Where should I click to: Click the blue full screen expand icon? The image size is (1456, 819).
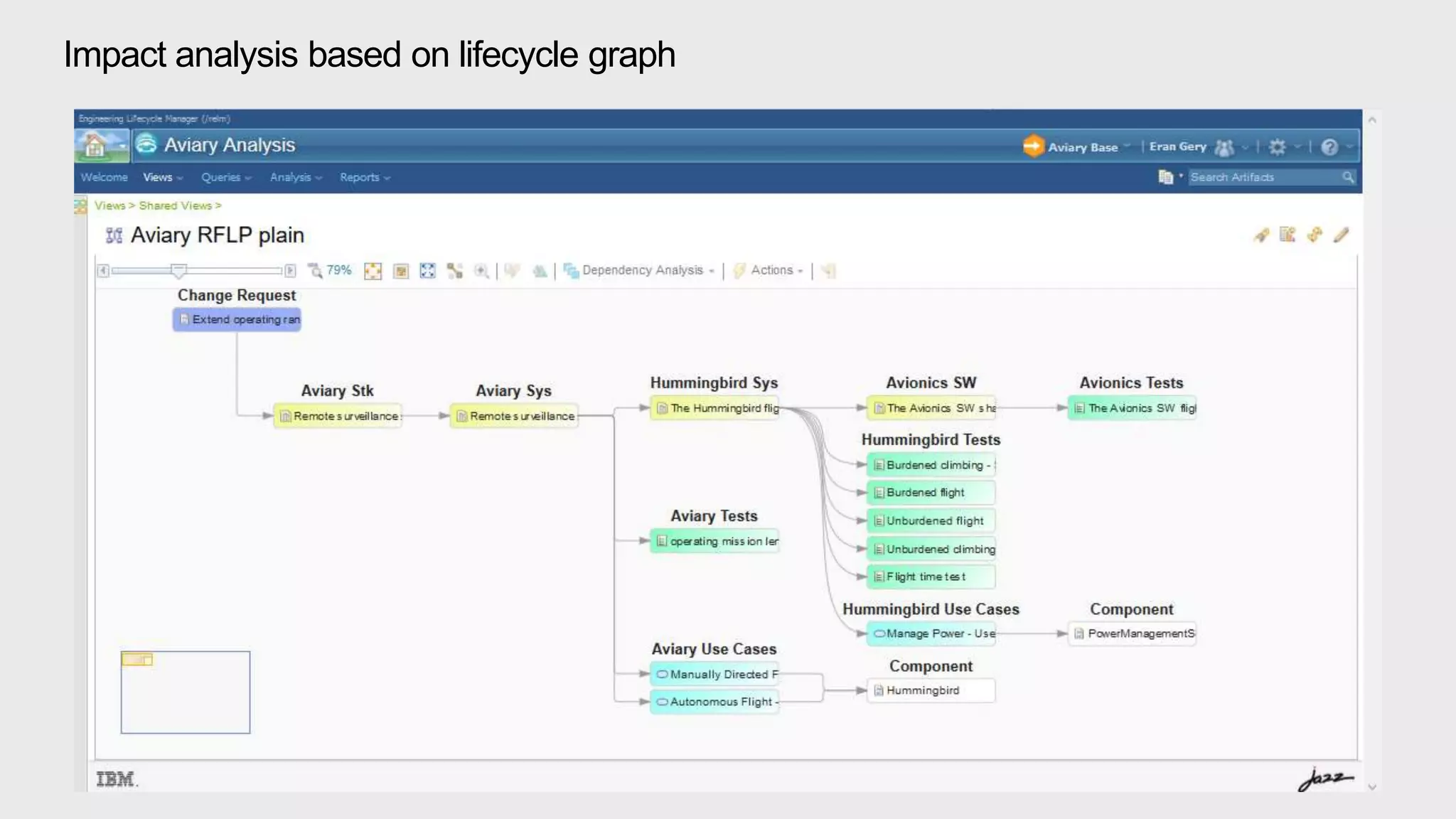(427, 271)
